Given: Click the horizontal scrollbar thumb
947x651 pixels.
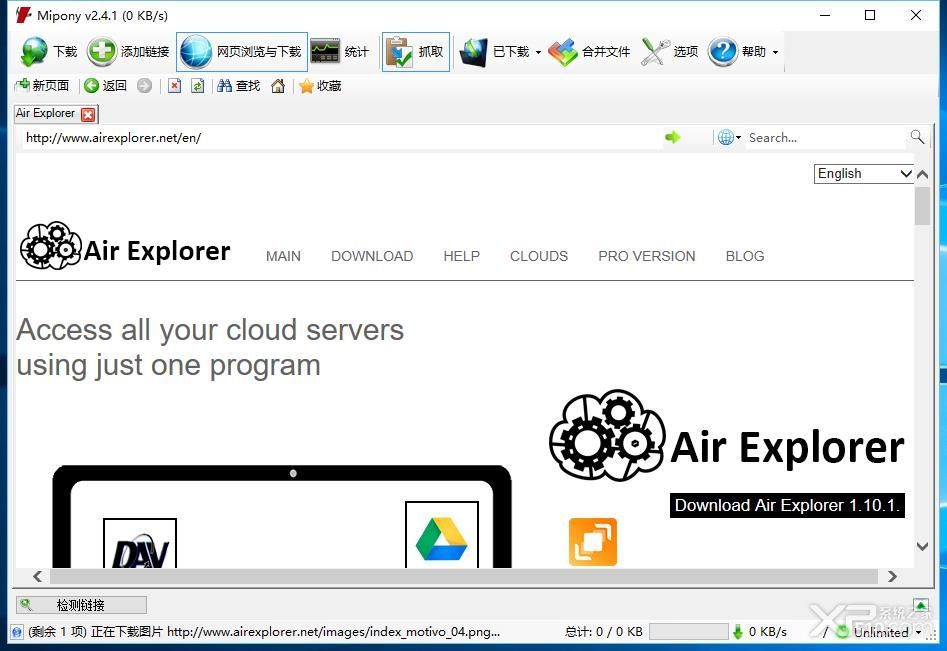Looking at the screenshot, I should [463, 576].
